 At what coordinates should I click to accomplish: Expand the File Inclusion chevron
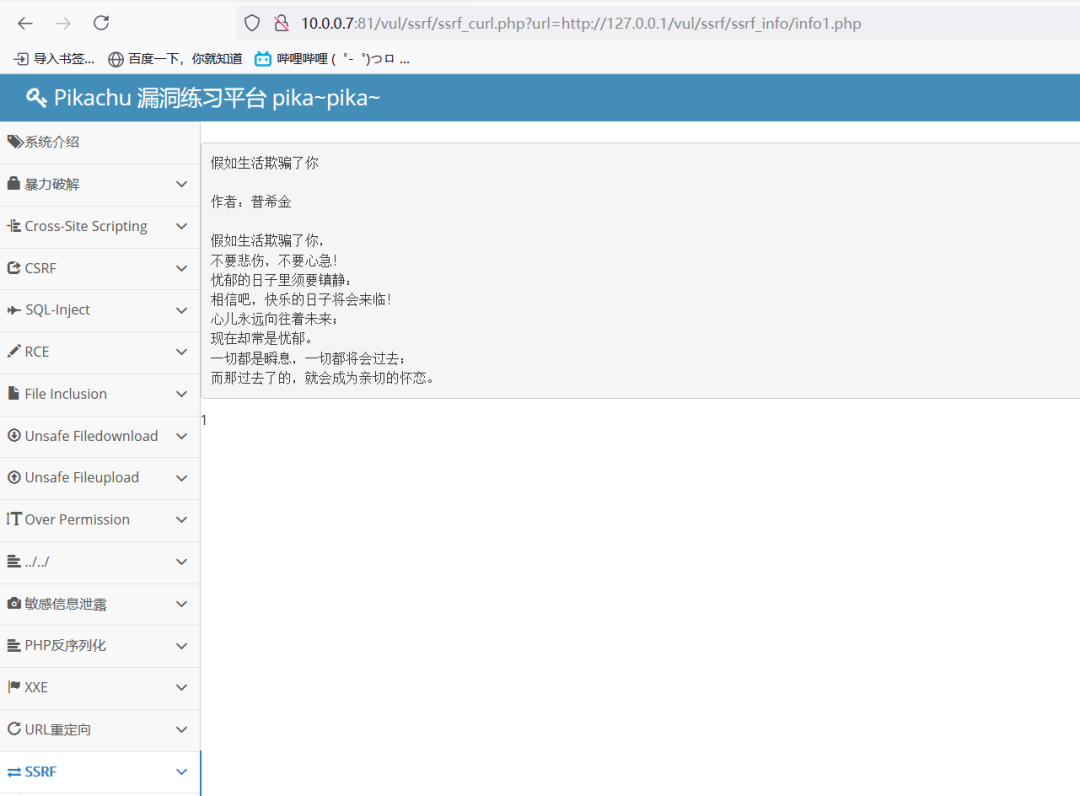tap(181, 394)
